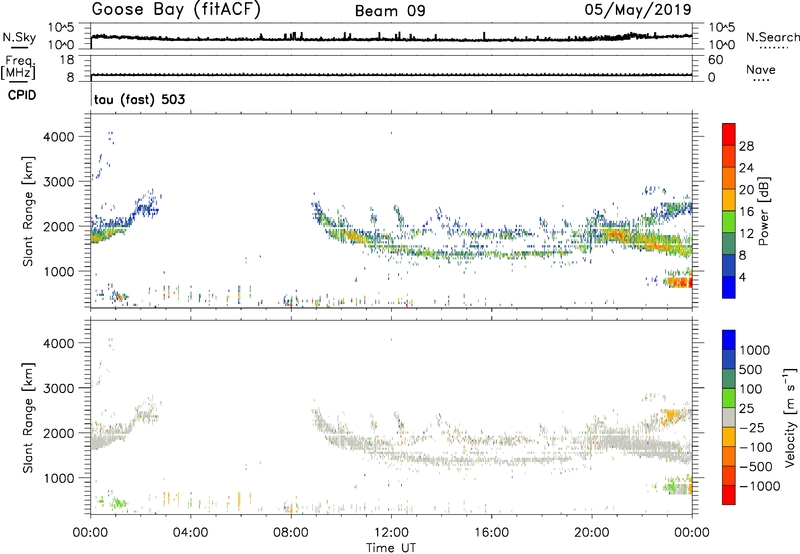800x554 pixels.
Task: Click the "Goose Bay (fitACF)" plot title
Action: (176, 10)
